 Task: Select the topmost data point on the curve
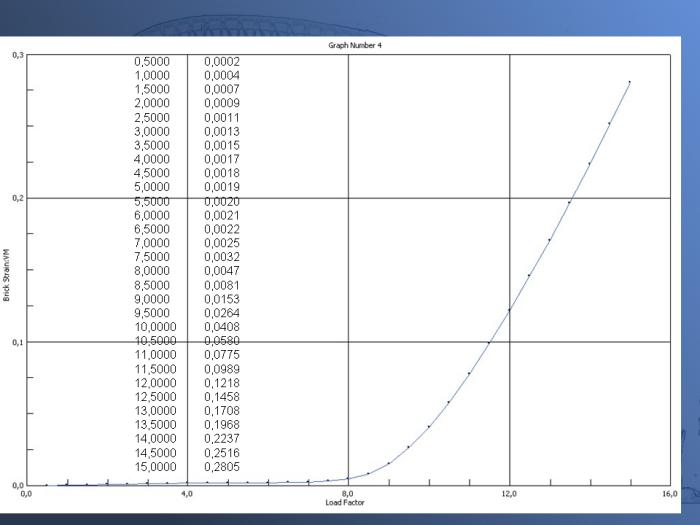(629, 82)
